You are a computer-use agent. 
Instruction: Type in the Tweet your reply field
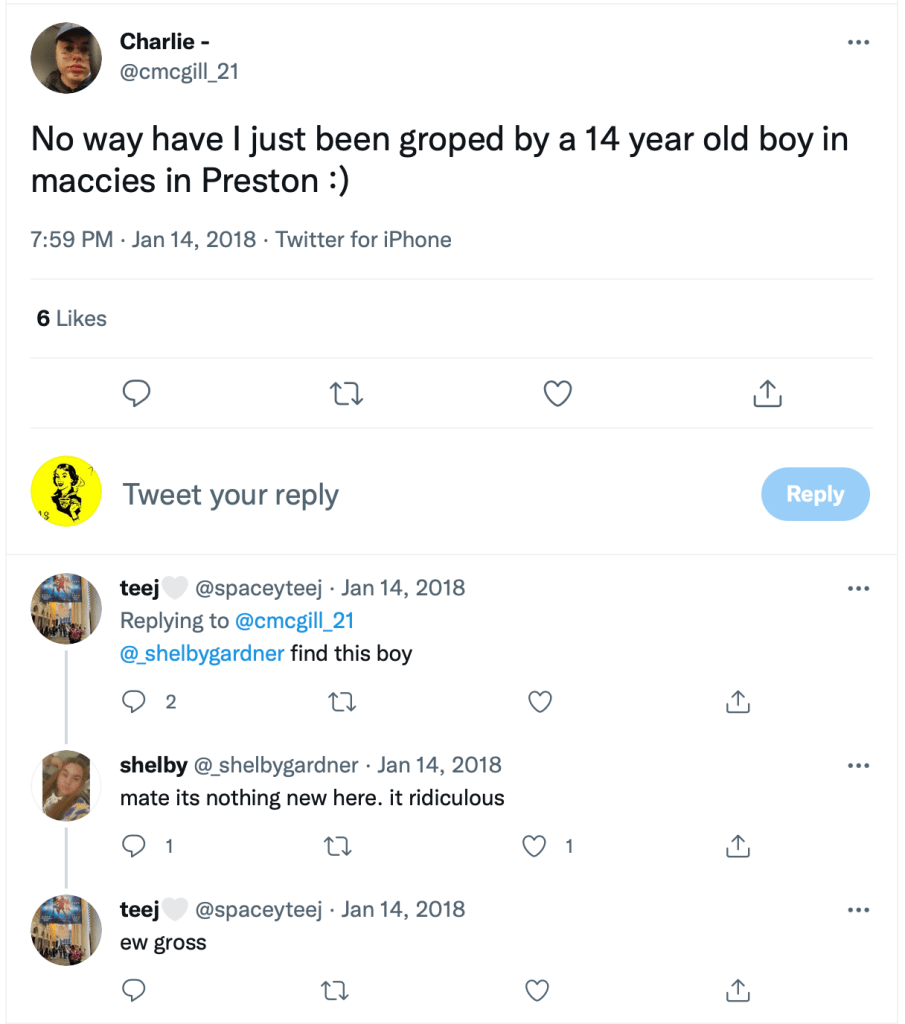pyautogui.click(x=400, y=495)
